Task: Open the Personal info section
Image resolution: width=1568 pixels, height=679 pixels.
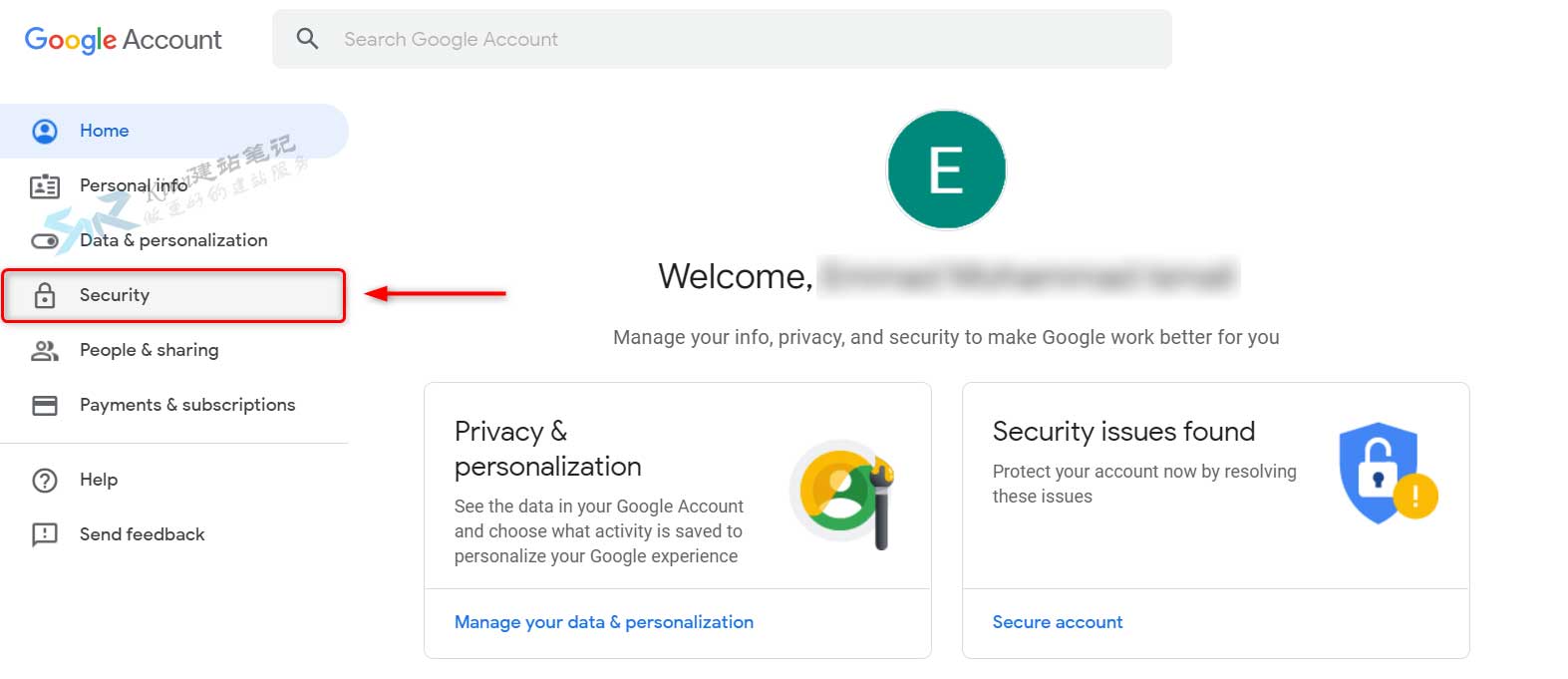Action: [174, 185]
